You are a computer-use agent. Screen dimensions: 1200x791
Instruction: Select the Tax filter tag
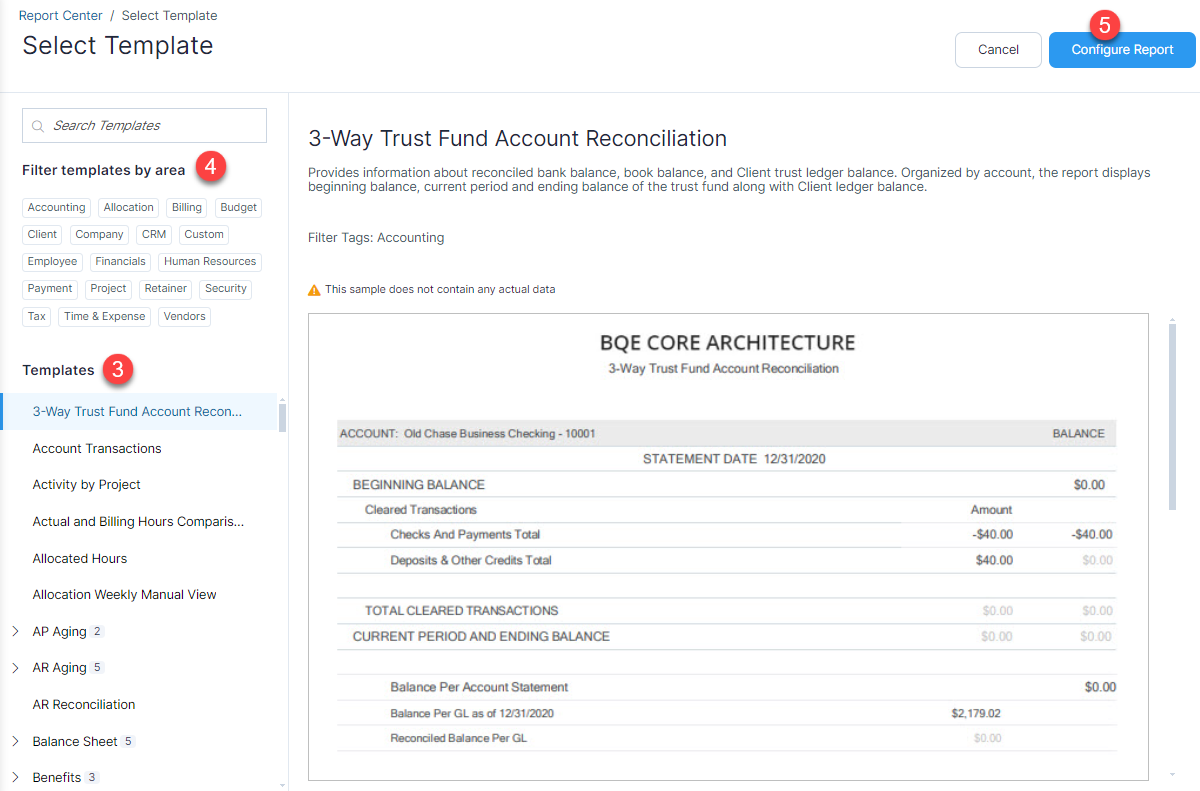tap(37, 316)
